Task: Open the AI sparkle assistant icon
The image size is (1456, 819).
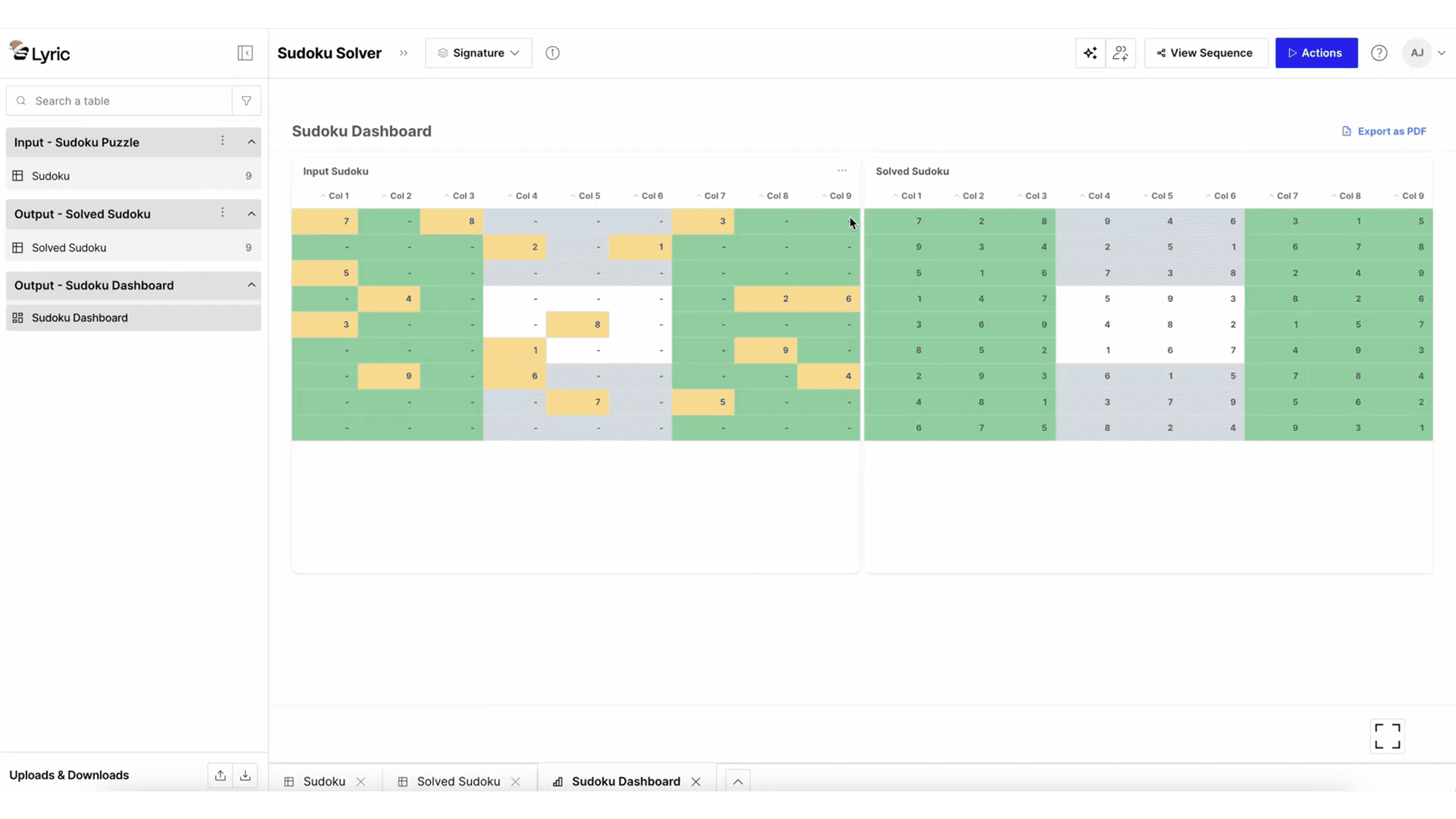Action: tap(1090, 53)
